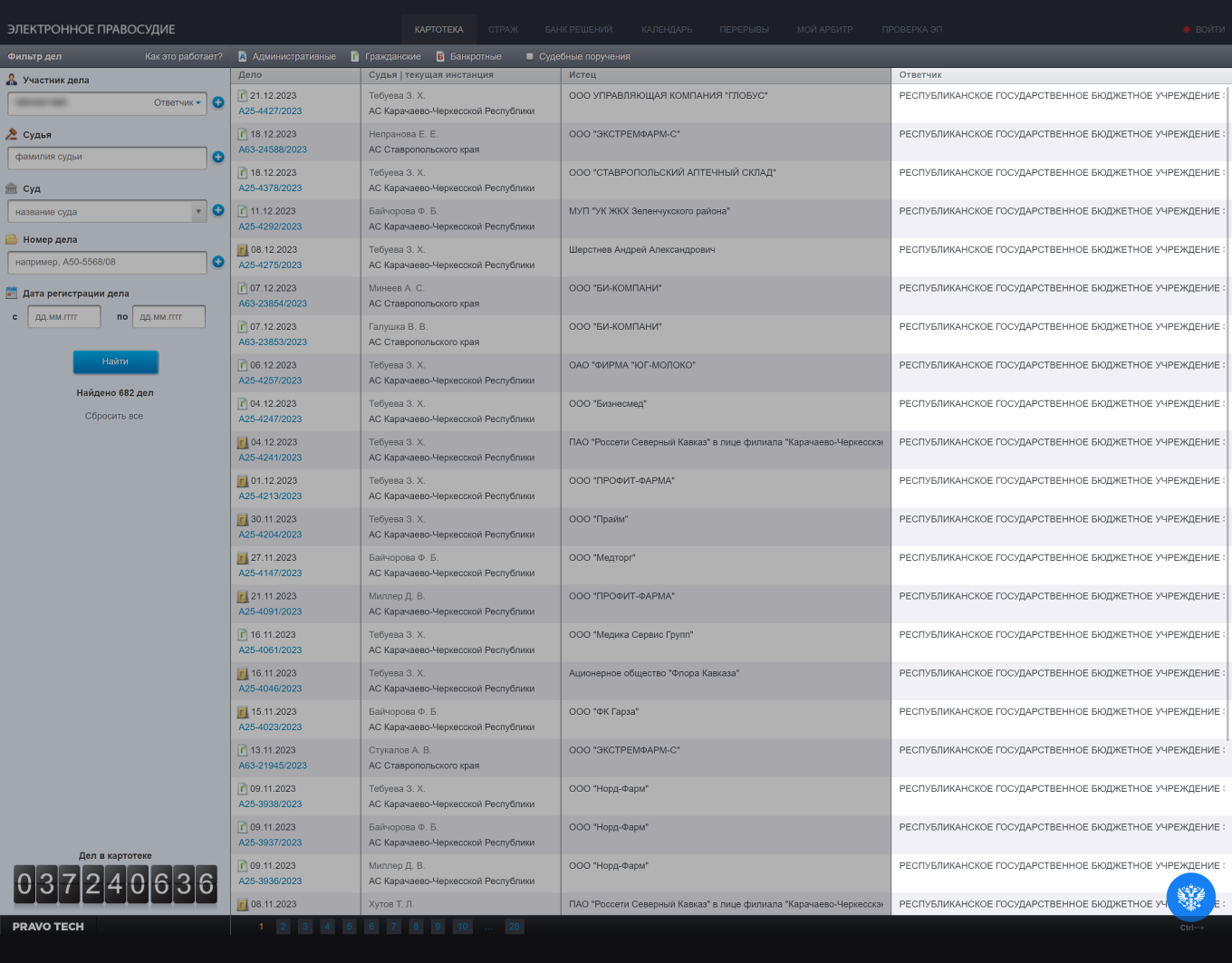Click the plus icon next to court name
This screenshot has height=963, width=1232.
[x=218, y=210]
